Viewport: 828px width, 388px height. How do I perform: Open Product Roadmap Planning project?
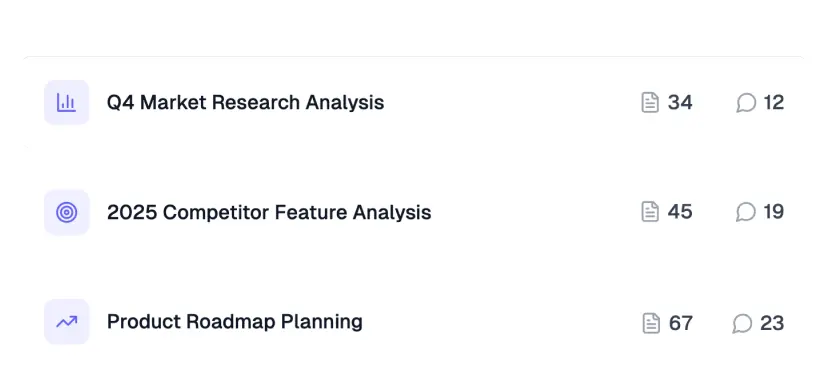tap(235, 321)
